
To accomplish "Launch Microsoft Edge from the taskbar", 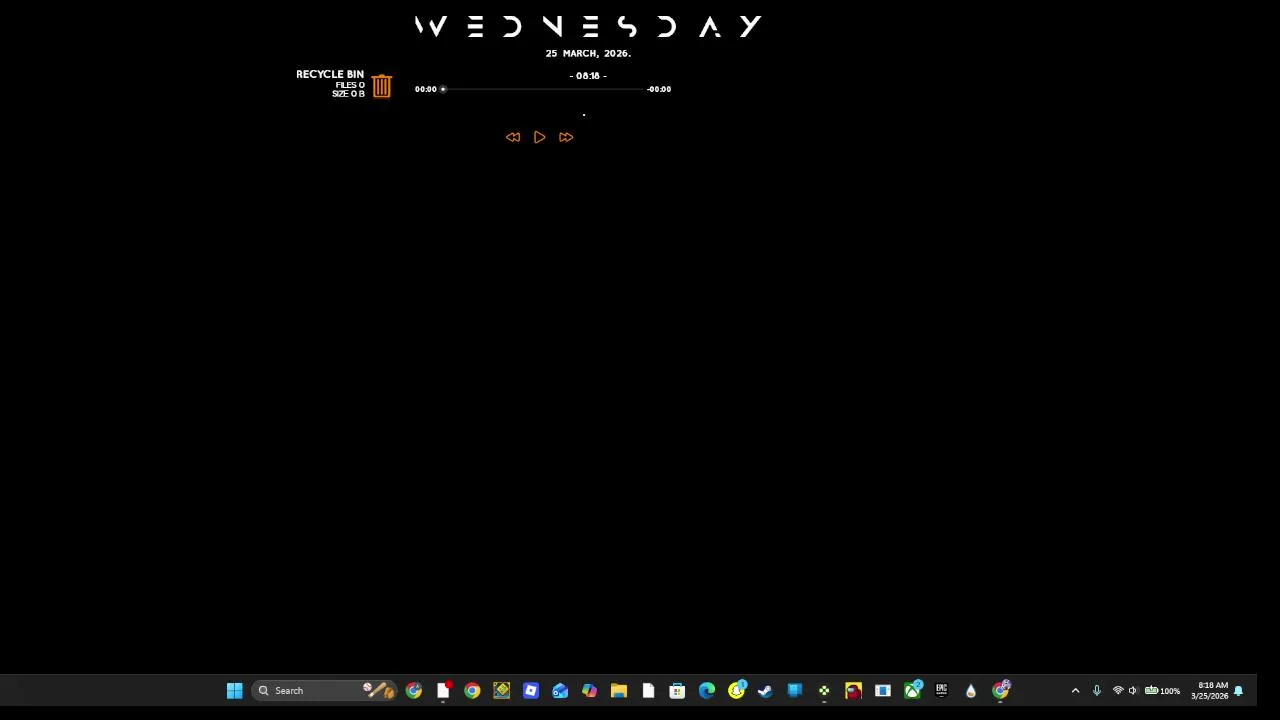I will [707, 690].
